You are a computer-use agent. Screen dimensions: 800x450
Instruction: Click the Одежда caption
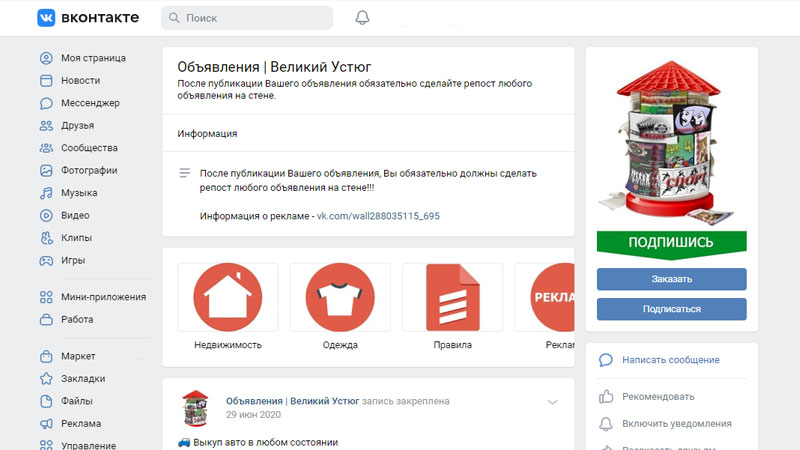click(x=340, y=345)
